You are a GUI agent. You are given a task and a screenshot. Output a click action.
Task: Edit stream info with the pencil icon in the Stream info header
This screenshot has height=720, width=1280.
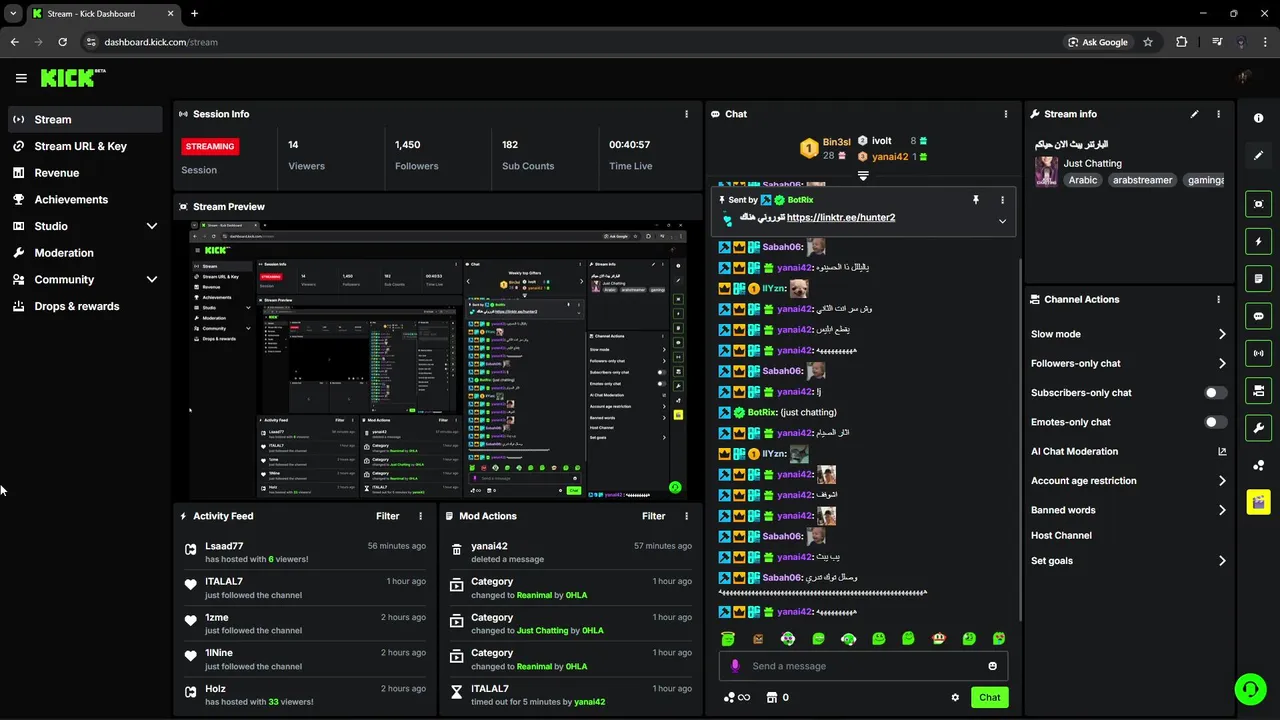(x=1194, y=114)
